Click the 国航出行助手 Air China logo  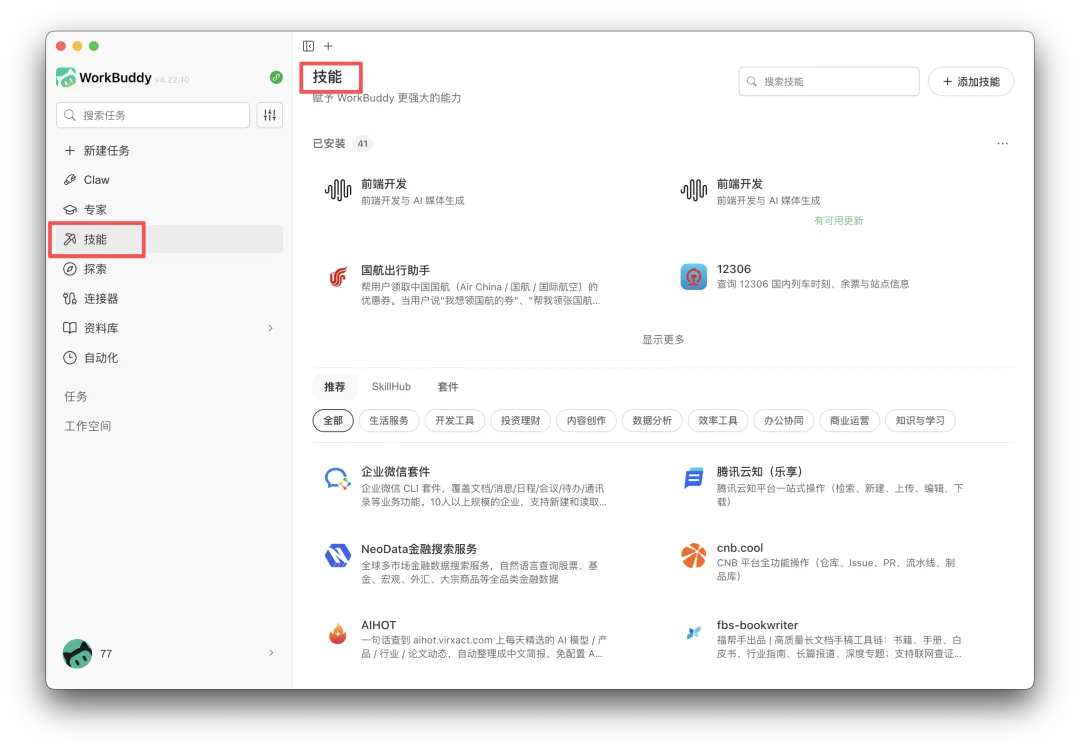pyautogui.click(x=338, y=277)
